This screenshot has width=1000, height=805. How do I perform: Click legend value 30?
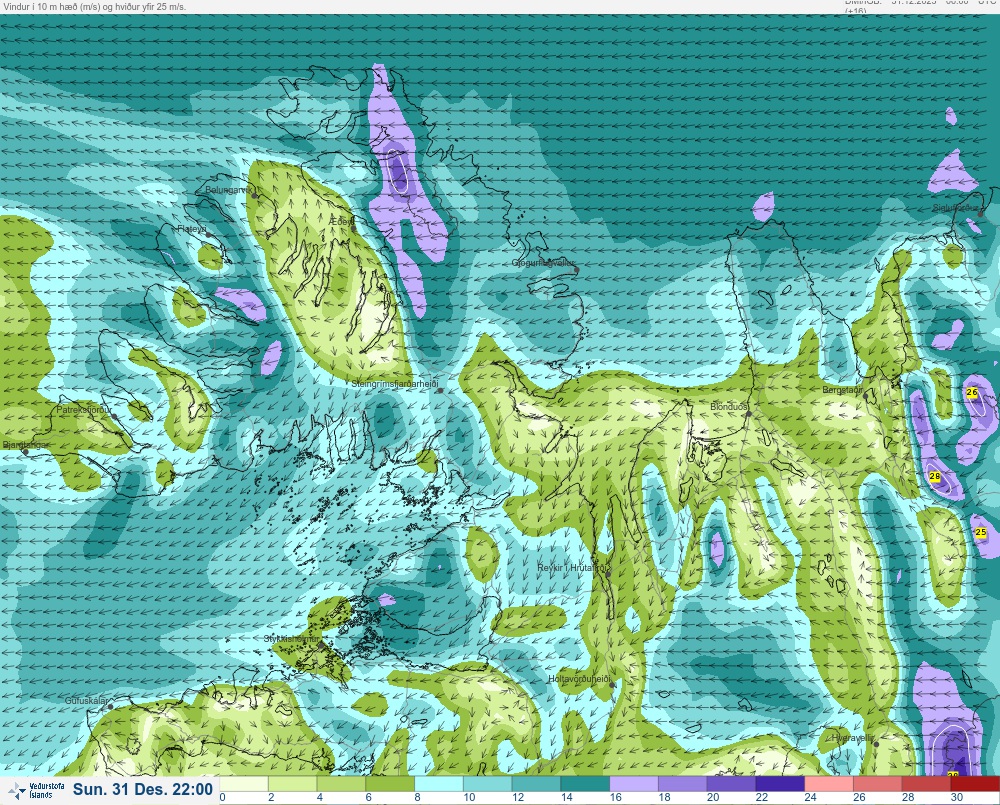pyautogui.click(x=957, y=797)
